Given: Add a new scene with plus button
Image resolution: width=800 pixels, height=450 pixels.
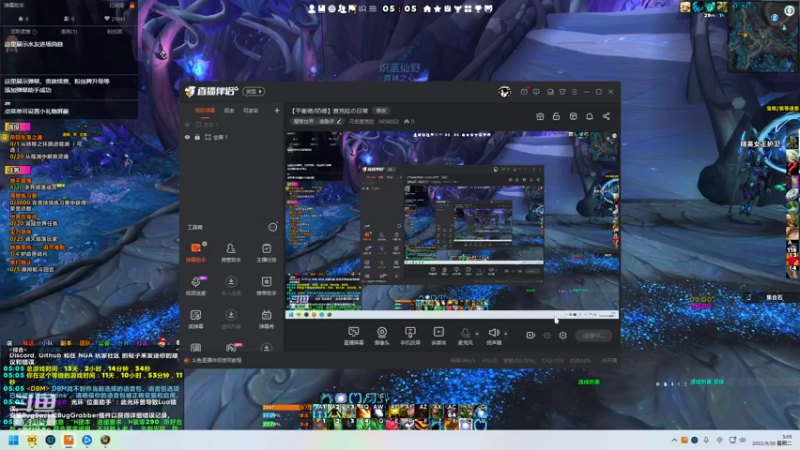Looking at the screenshot, I should 277,110.
